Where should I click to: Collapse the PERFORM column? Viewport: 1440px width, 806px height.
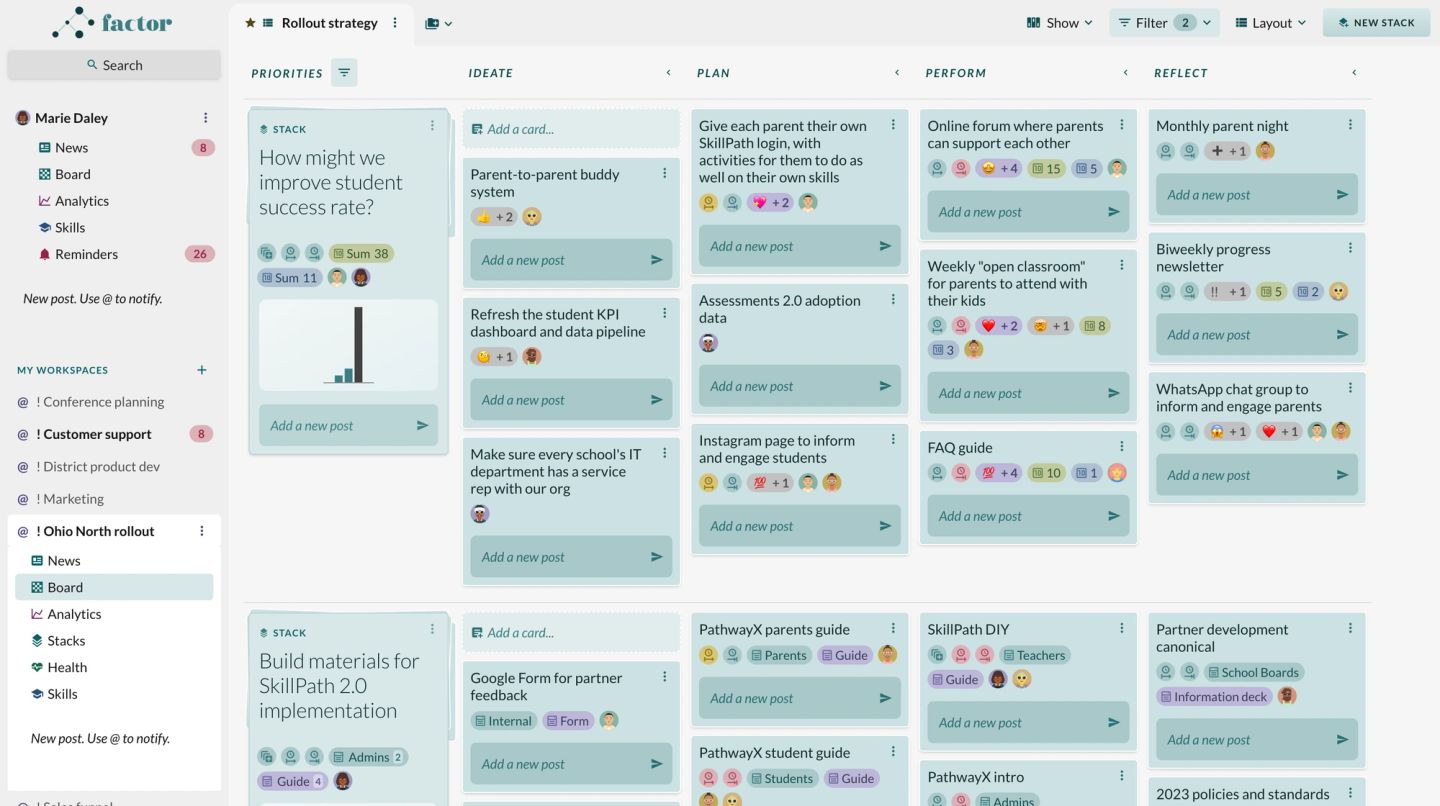tap(1125, 73)
